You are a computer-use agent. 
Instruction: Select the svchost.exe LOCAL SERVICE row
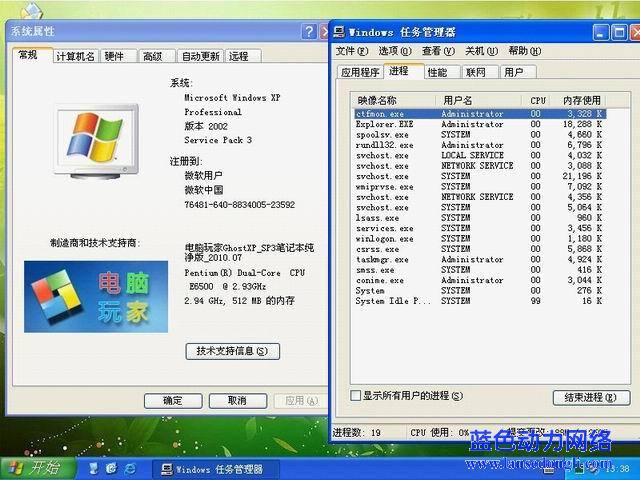[480, 156]
